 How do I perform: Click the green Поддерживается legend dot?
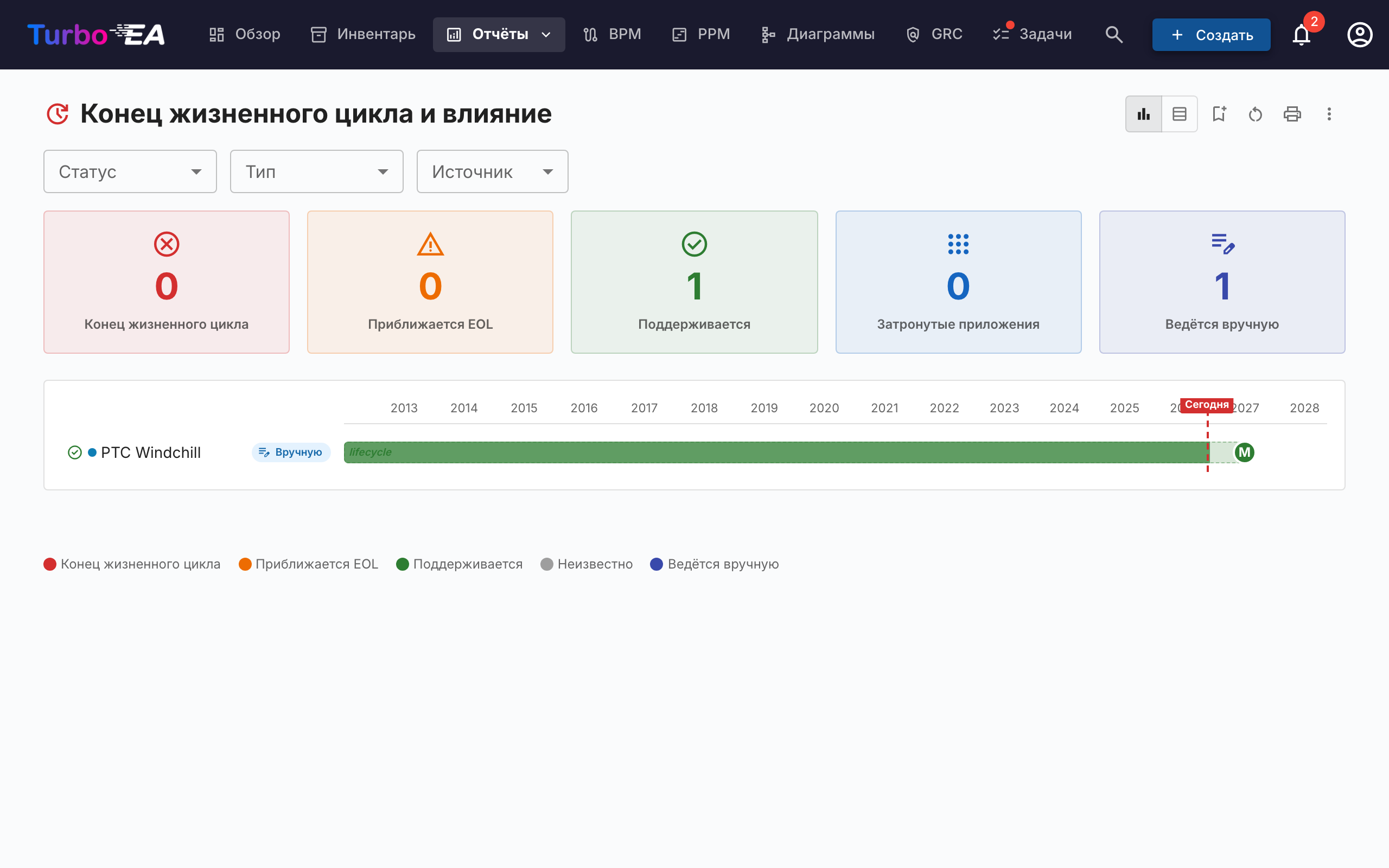point(403,564)
